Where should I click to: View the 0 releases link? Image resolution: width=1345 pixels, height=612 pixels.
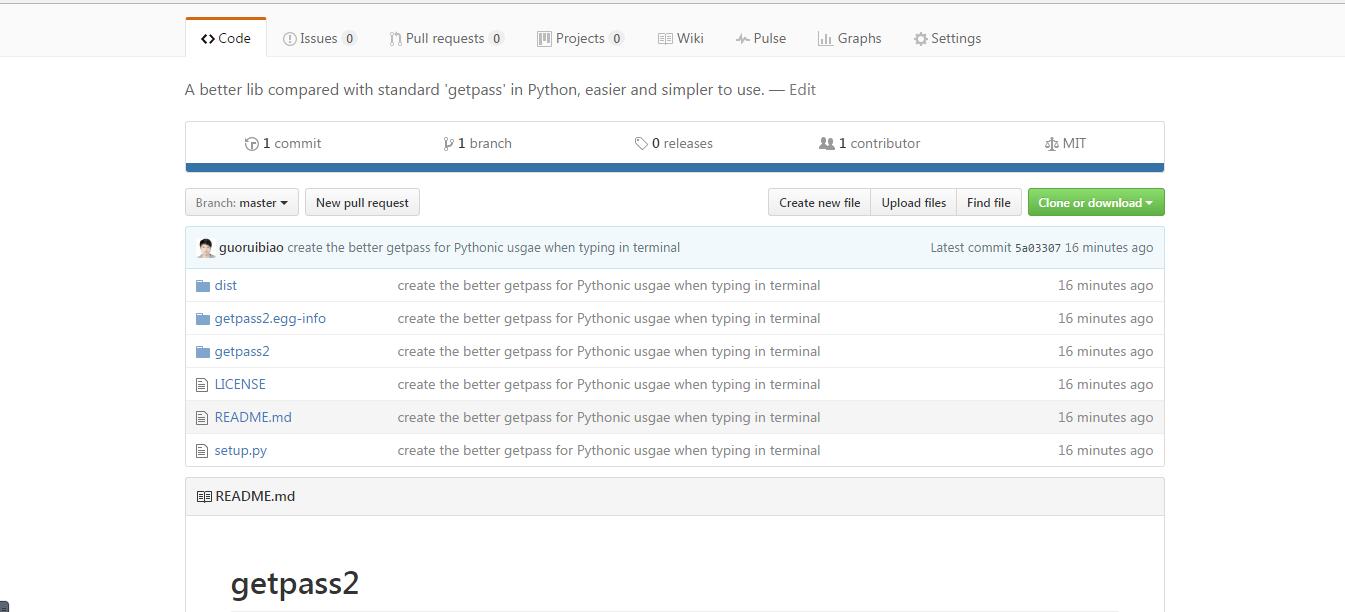click(674, 143)
